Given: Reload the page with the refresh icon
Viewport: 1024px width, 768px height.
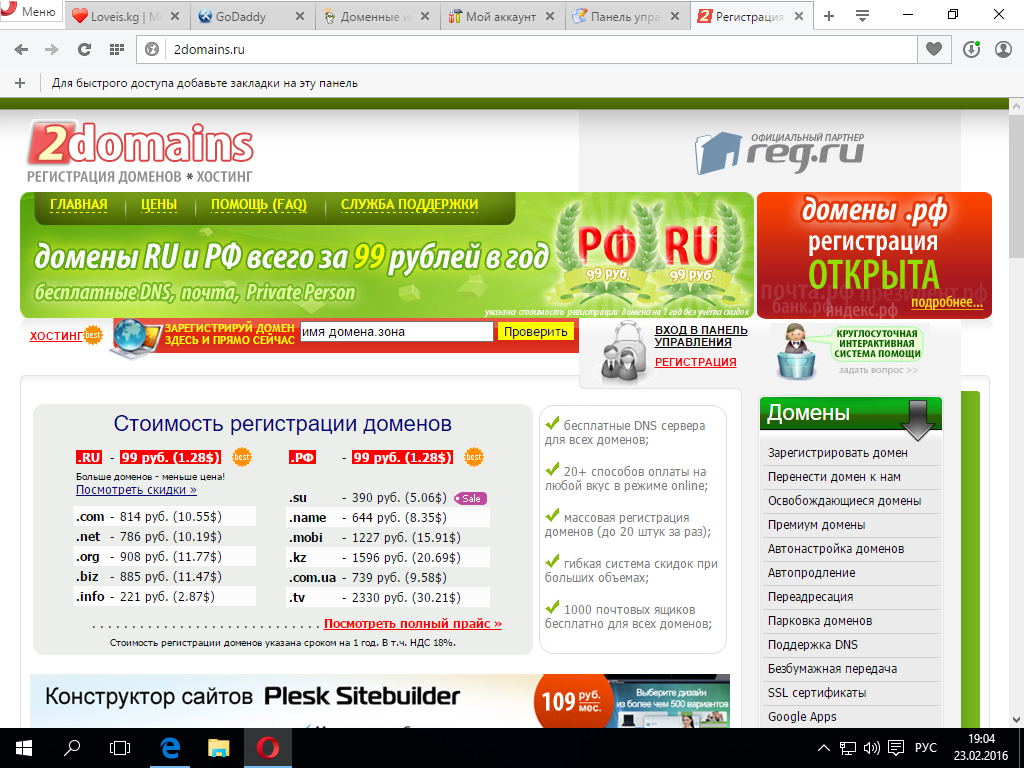Looking at the screenshot, I should (x=84, y=50).
